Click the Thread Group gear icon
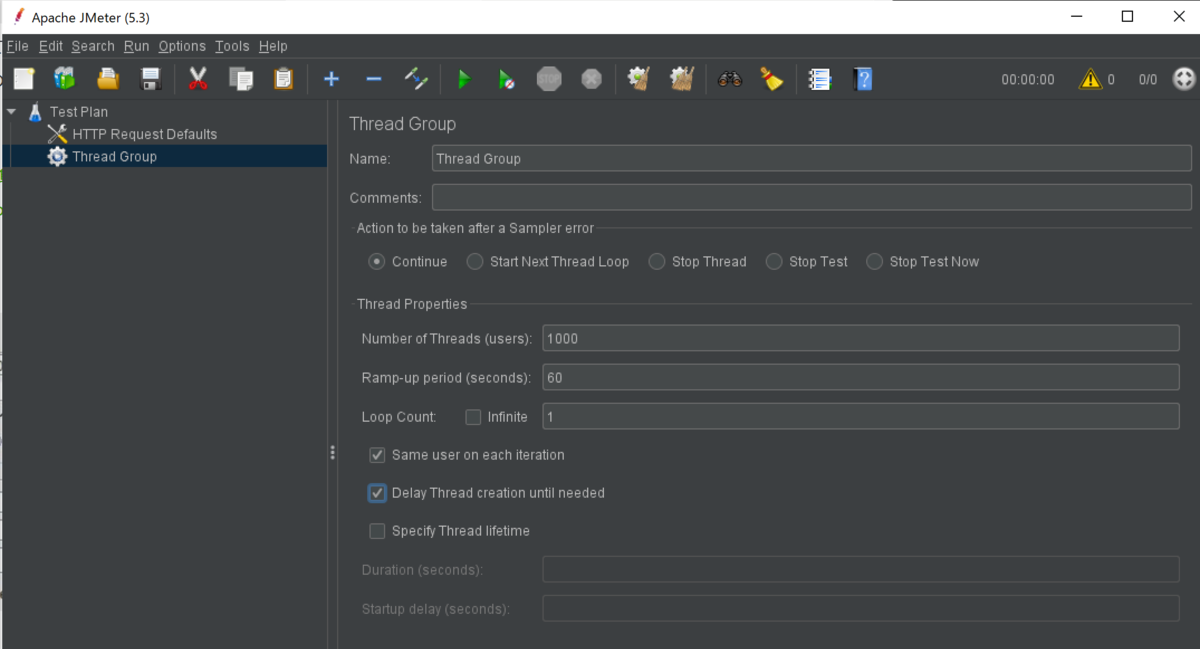1200x649 pixels. point(57,157)
